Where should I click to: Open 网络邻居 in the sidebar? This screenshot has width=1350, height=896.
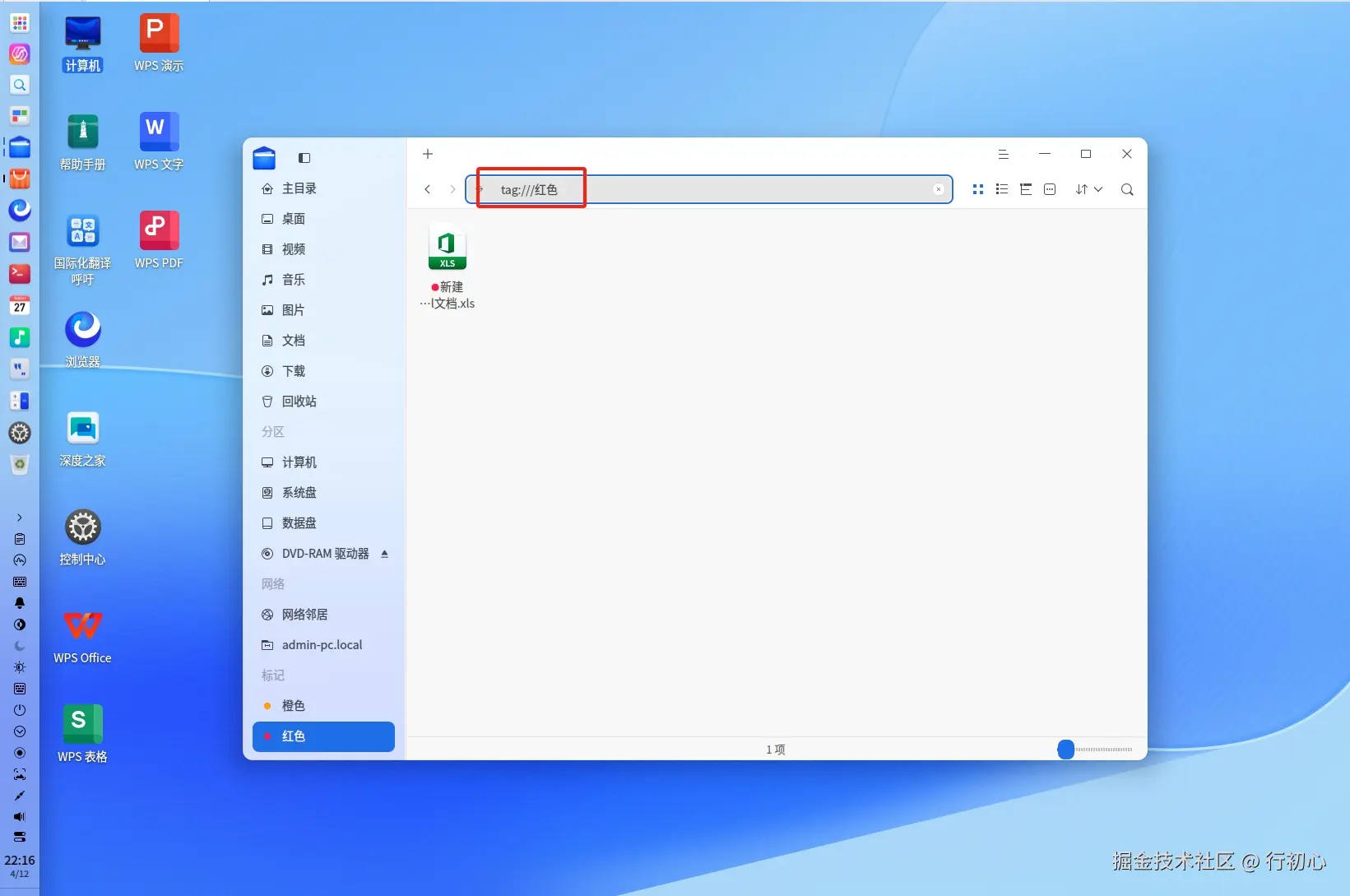point(323,615)
